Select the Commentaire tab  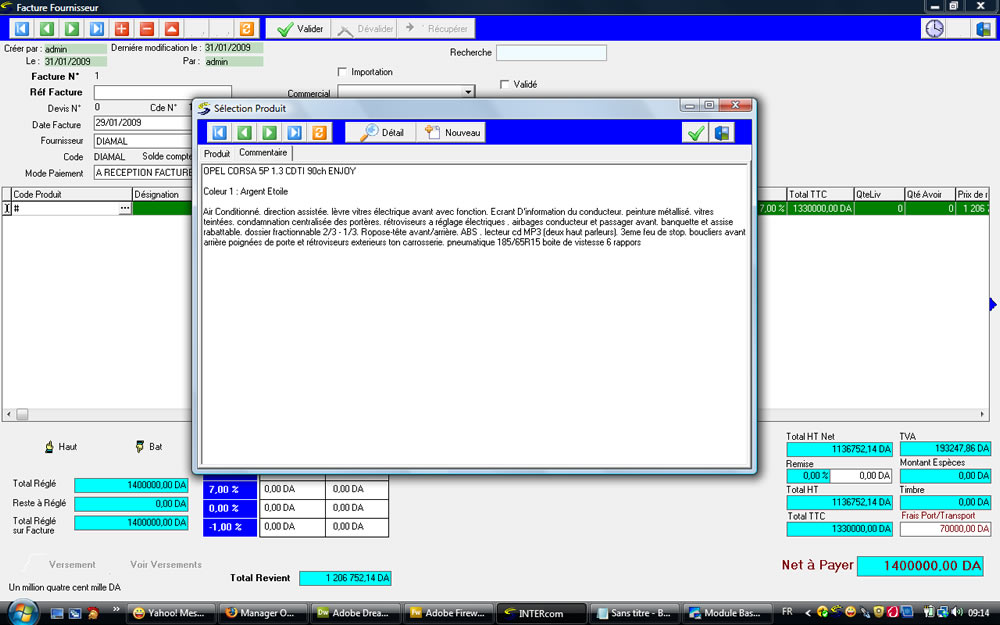pos(263,152)
